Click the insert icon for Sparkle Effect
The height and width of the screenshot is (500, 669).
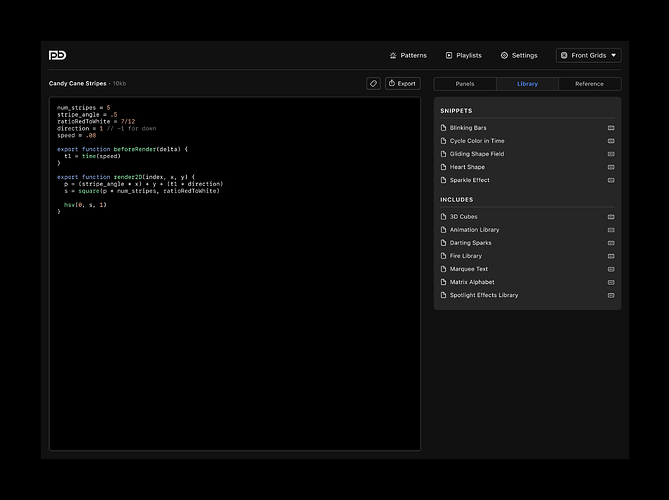coord(611,180)
